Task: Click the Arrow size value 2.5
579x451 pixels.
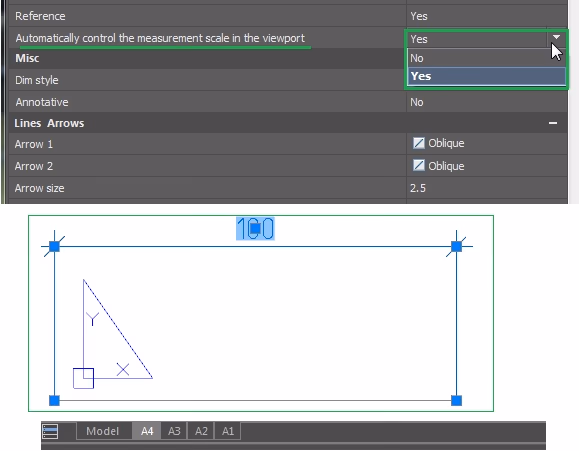Action: 418,188
